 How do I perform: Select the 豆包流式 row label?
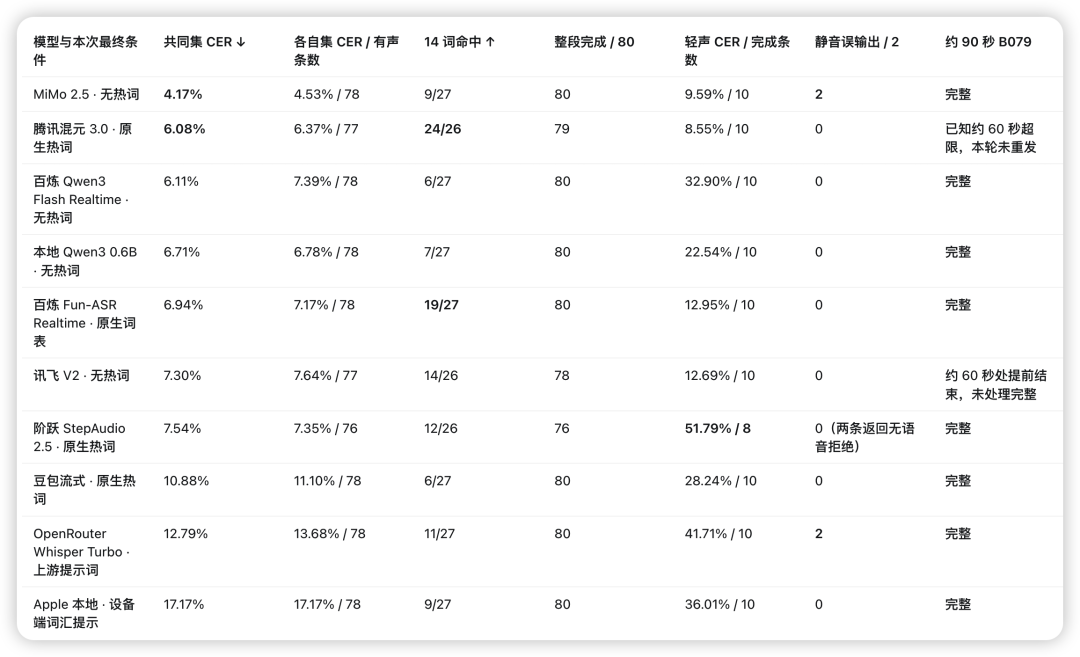pos(84,490)
